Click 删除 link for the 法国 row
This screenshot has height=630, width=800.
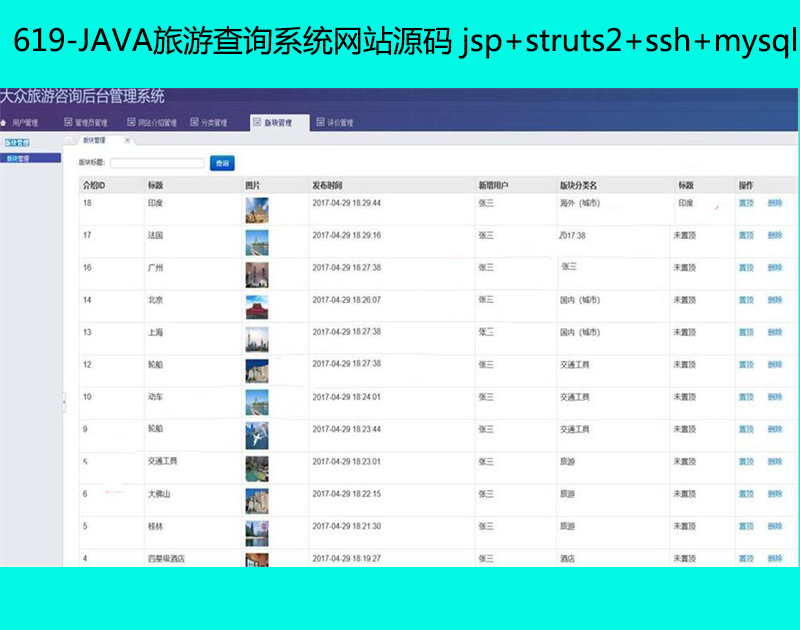(x=775, y=235)
